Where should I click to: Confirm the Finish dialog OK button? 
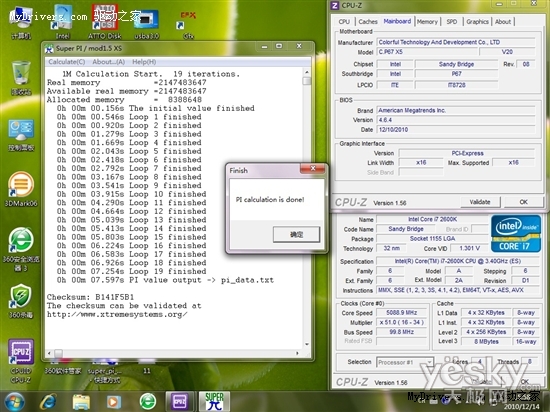296,234
